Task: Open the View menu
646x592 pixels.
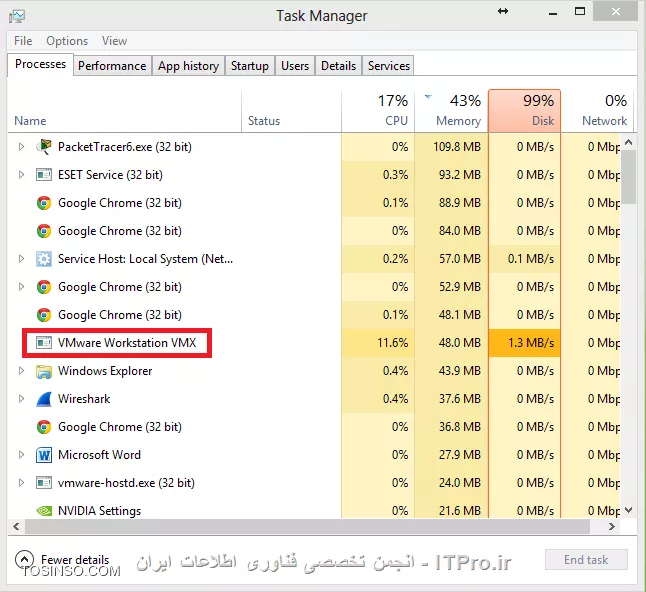Action: click(115, 41)
